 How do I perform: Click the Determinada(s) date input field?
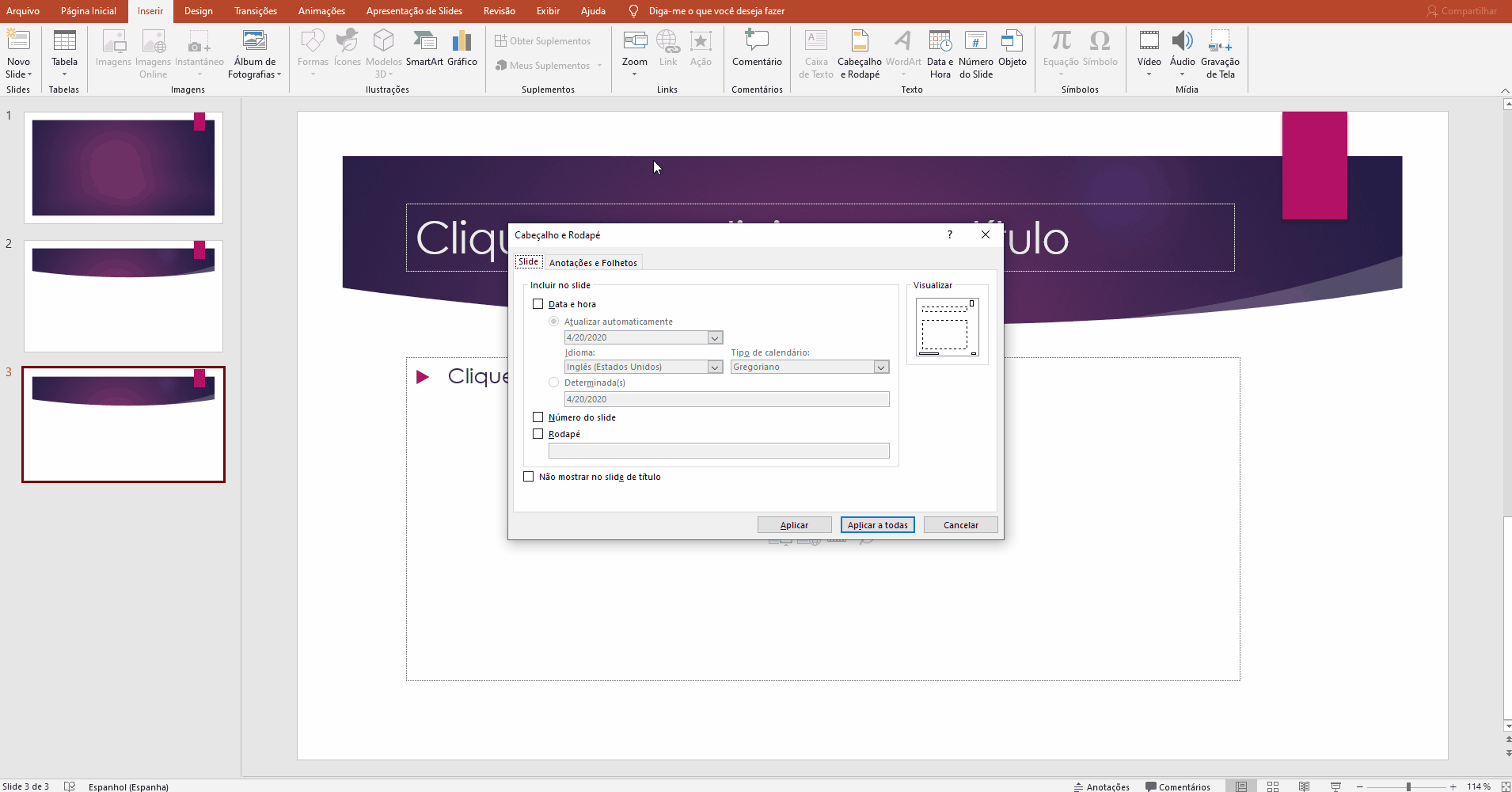[x=727, y=399]
